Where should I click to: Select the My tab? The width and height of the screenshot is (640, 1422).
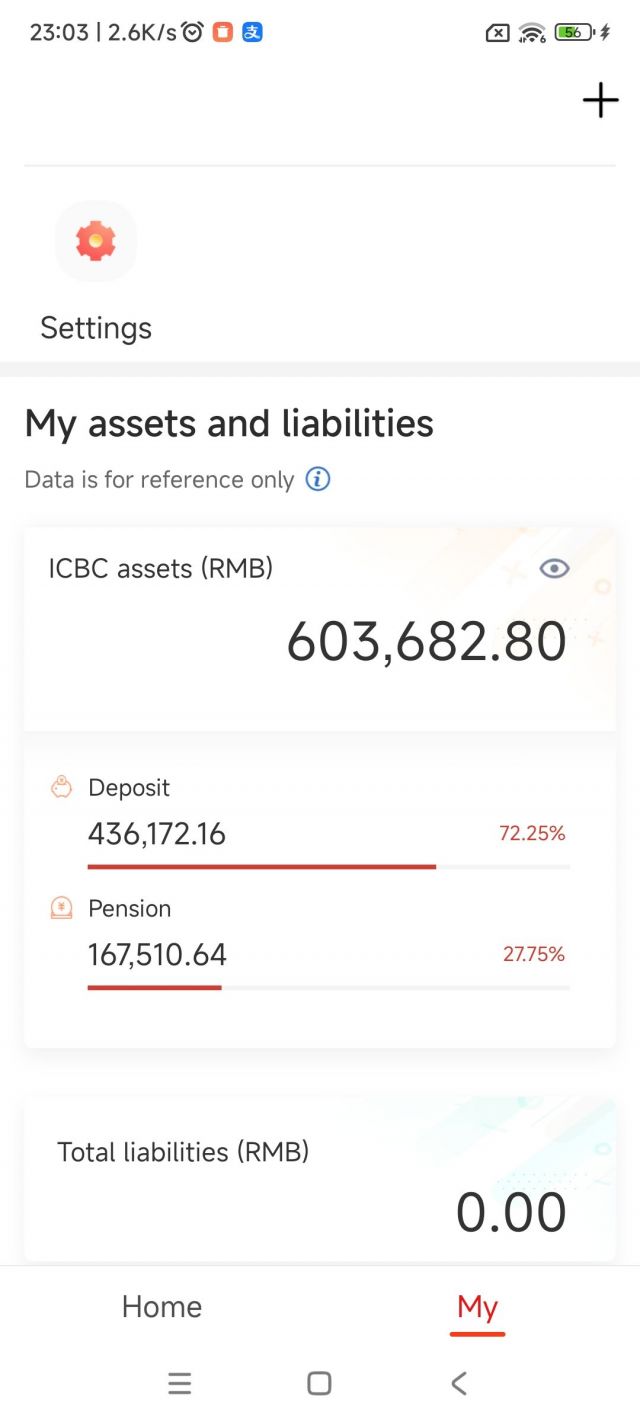pos(477,1306)
